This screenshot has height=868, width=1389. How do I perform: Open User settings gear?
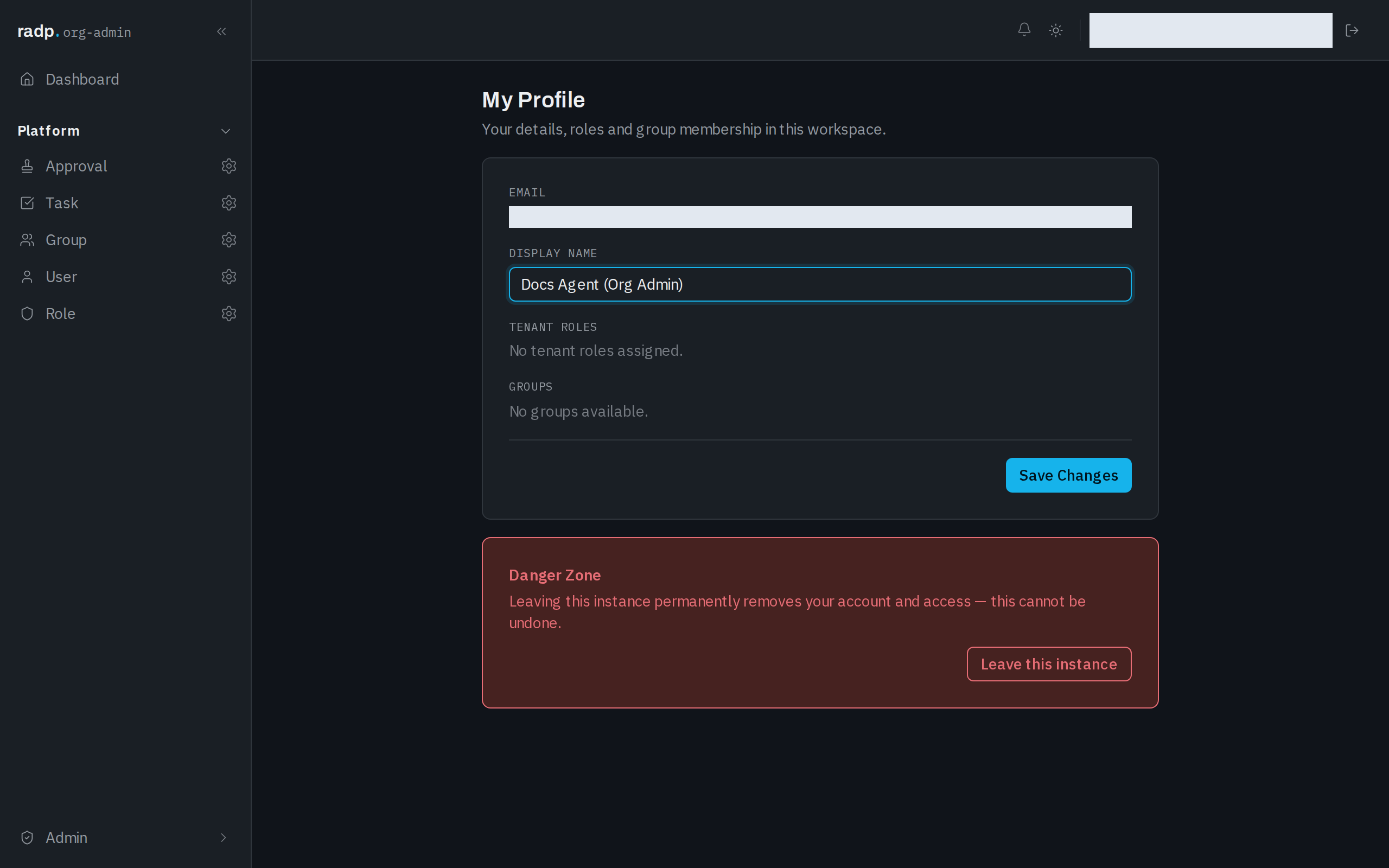229,277
